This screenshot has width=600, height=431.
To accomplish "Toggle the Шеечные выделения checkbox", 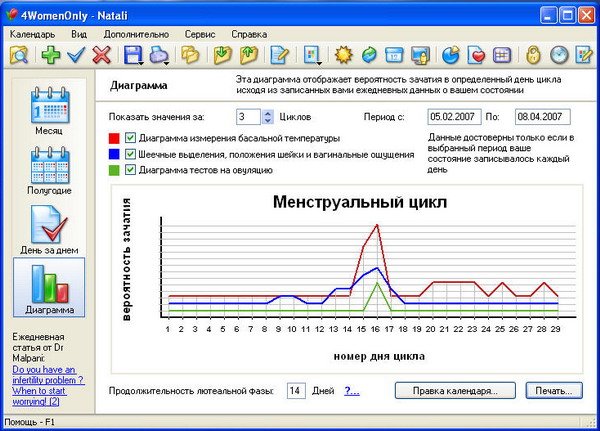I will [130, 154].
